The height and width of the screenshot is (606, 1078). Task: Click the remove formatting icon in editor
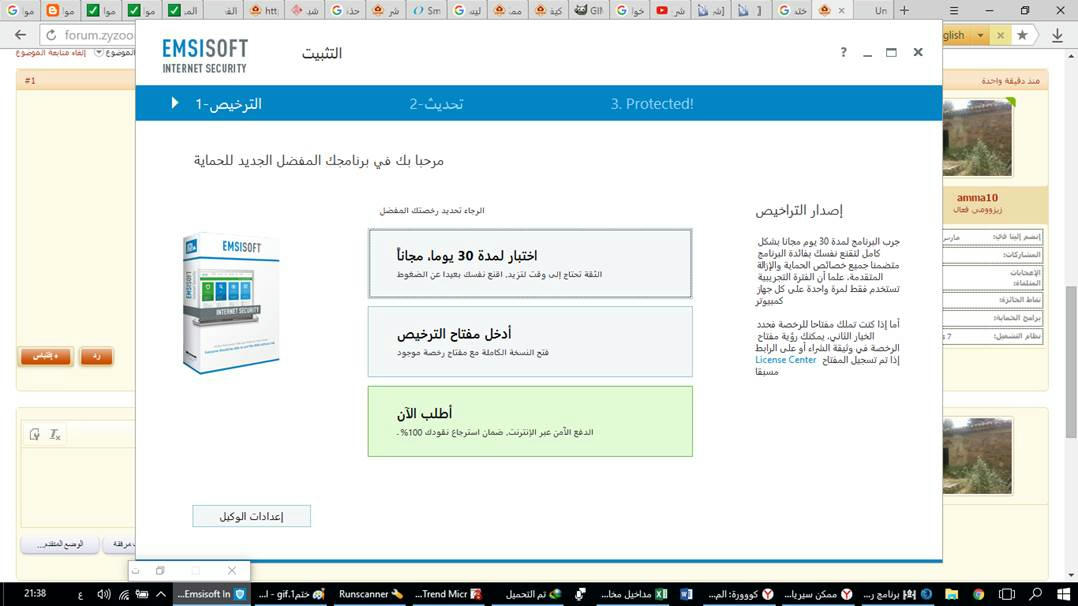pyautogui.click(x=55, y=434)
